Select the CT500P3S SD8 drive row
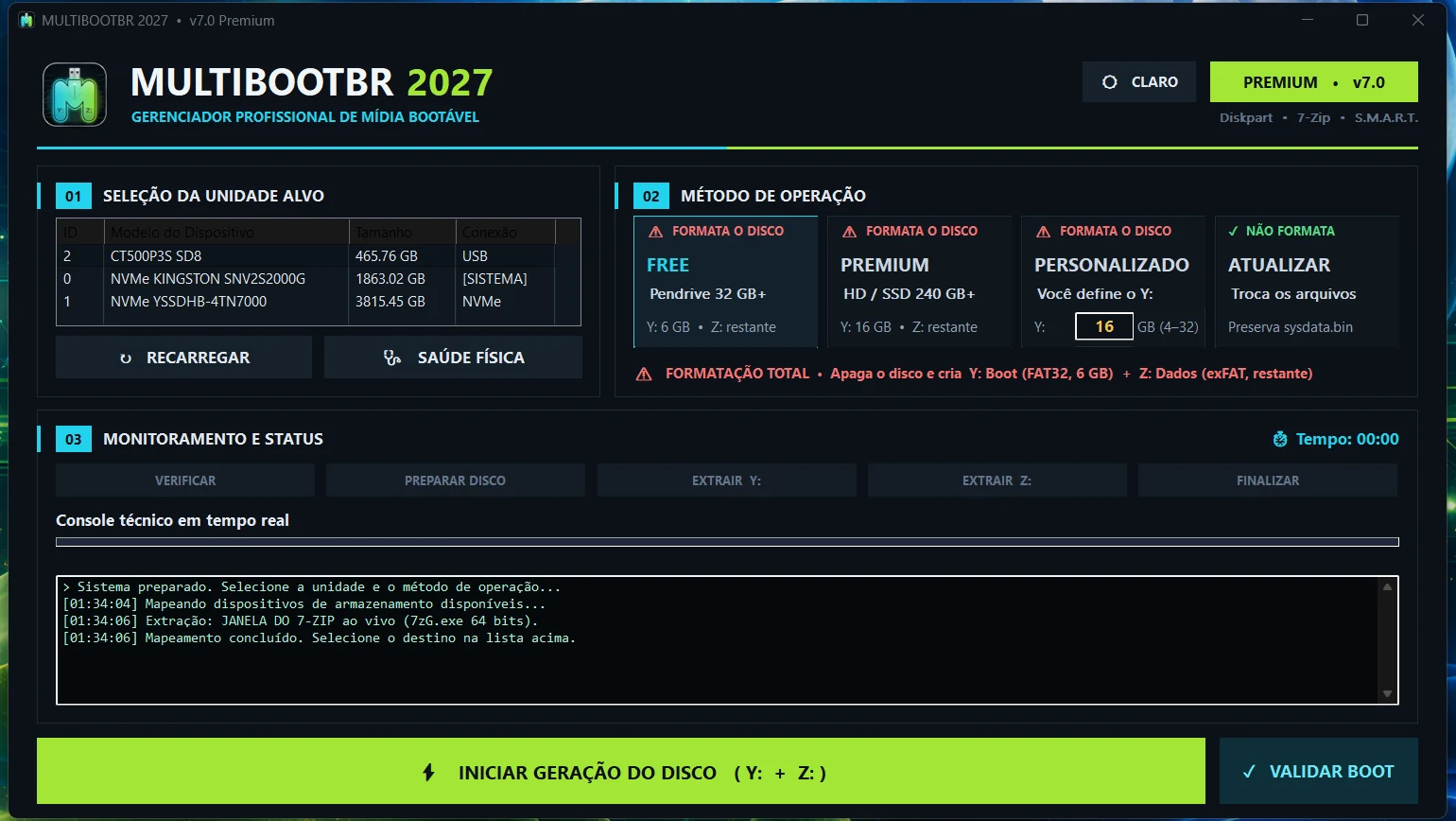 (x=319, y=256)
